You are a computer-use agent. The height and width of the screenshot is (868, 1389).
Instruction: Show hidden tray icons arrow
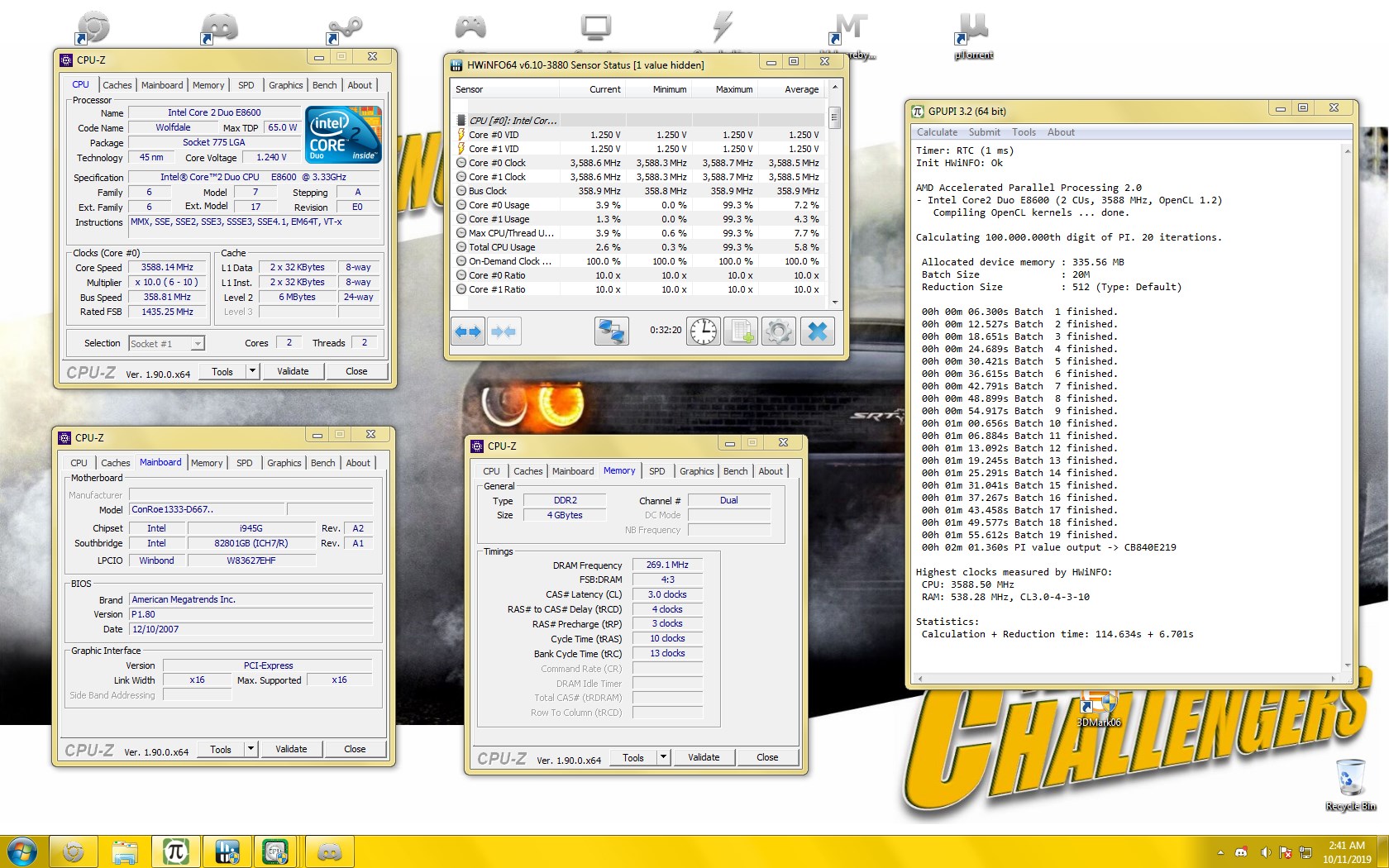tap(1220, 852)
